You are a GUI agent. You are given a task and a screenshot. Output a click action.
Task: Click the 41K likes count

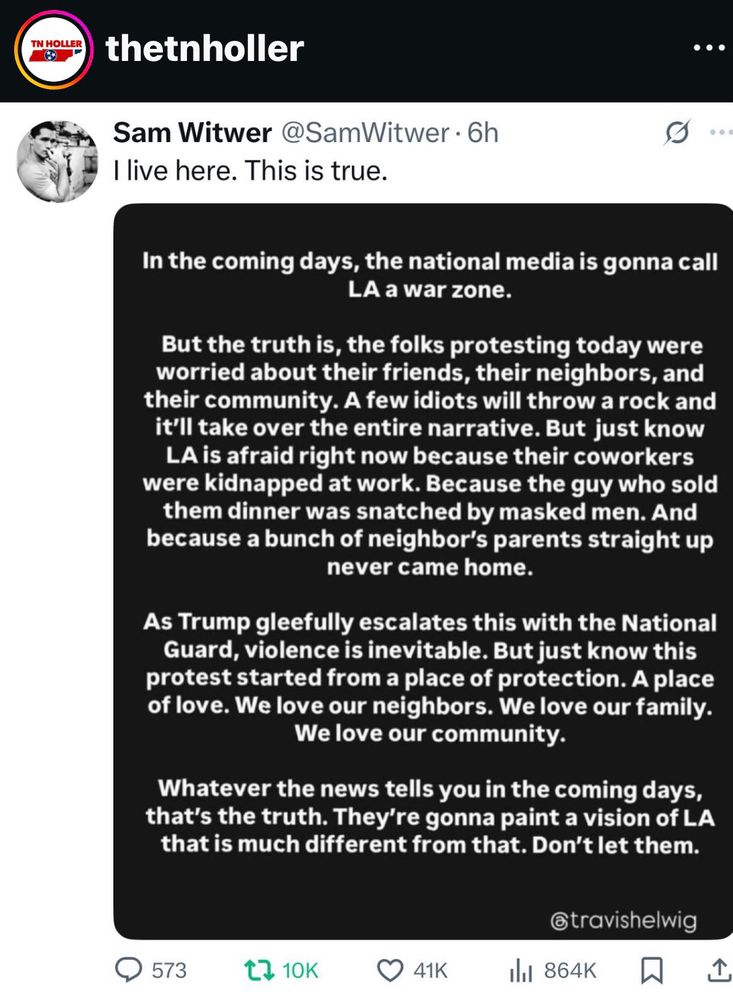point(431,969)
